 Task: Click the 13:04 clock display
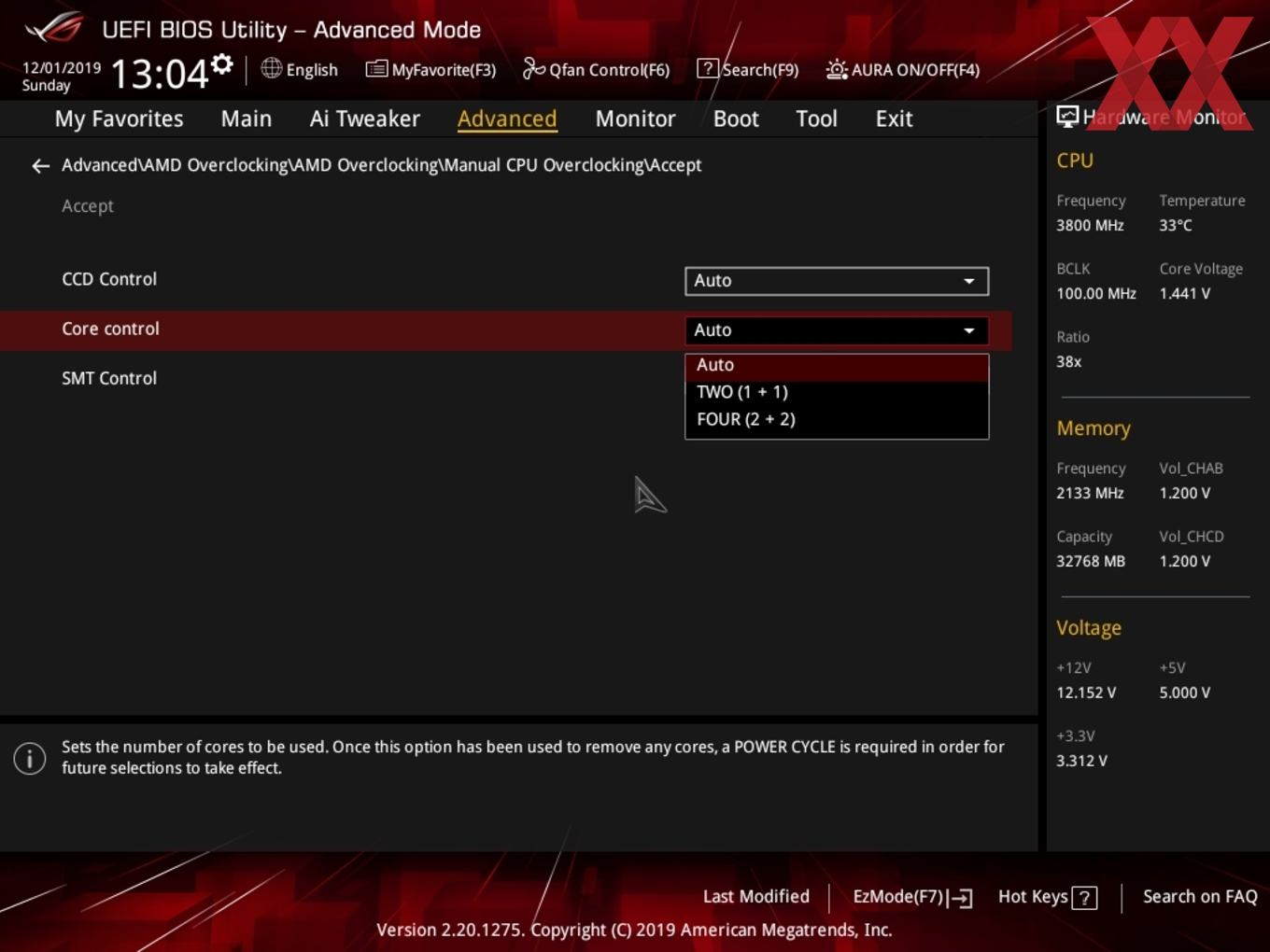pyautogui.click(x=160, y=73)
